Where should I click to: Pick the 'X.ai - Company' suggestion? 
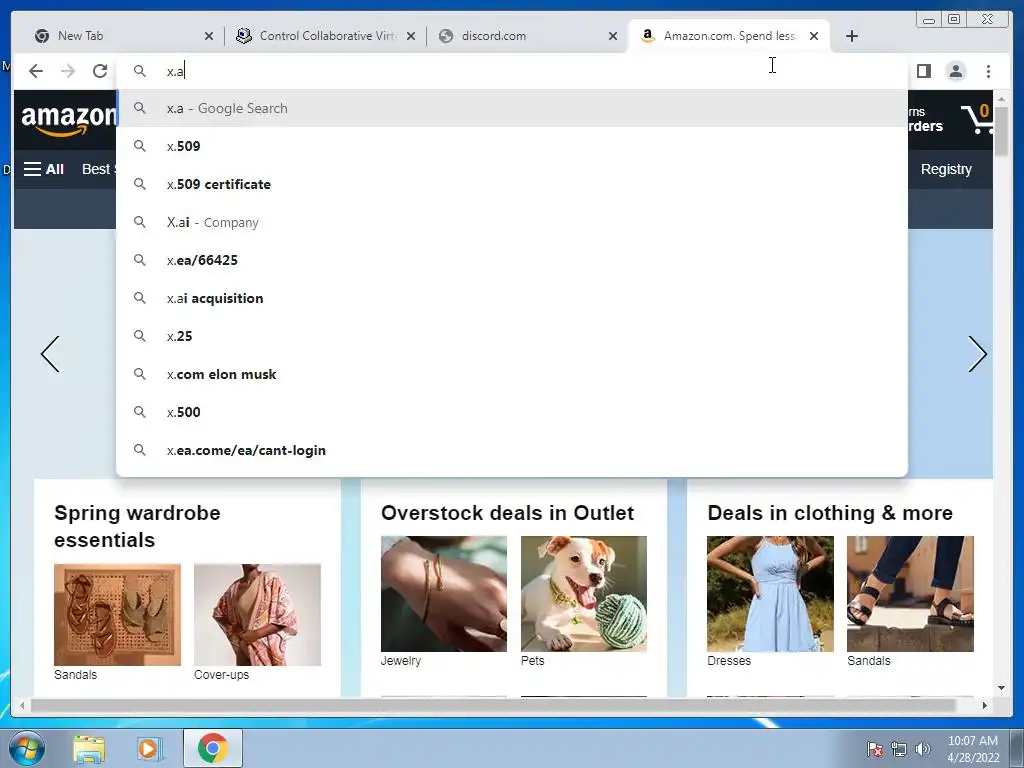(512, 222)
